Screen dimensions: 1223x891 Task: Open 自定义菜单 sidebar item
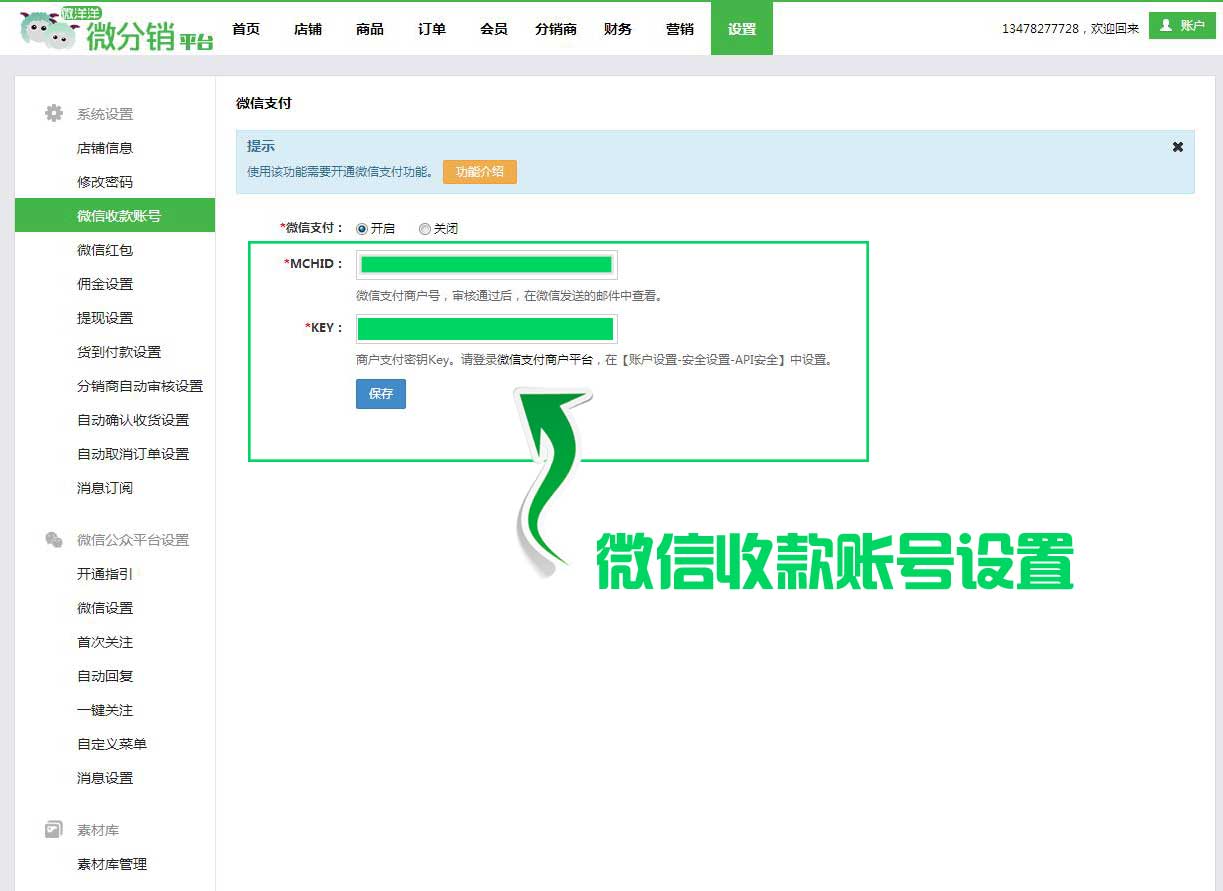click(x=112, y=744)
